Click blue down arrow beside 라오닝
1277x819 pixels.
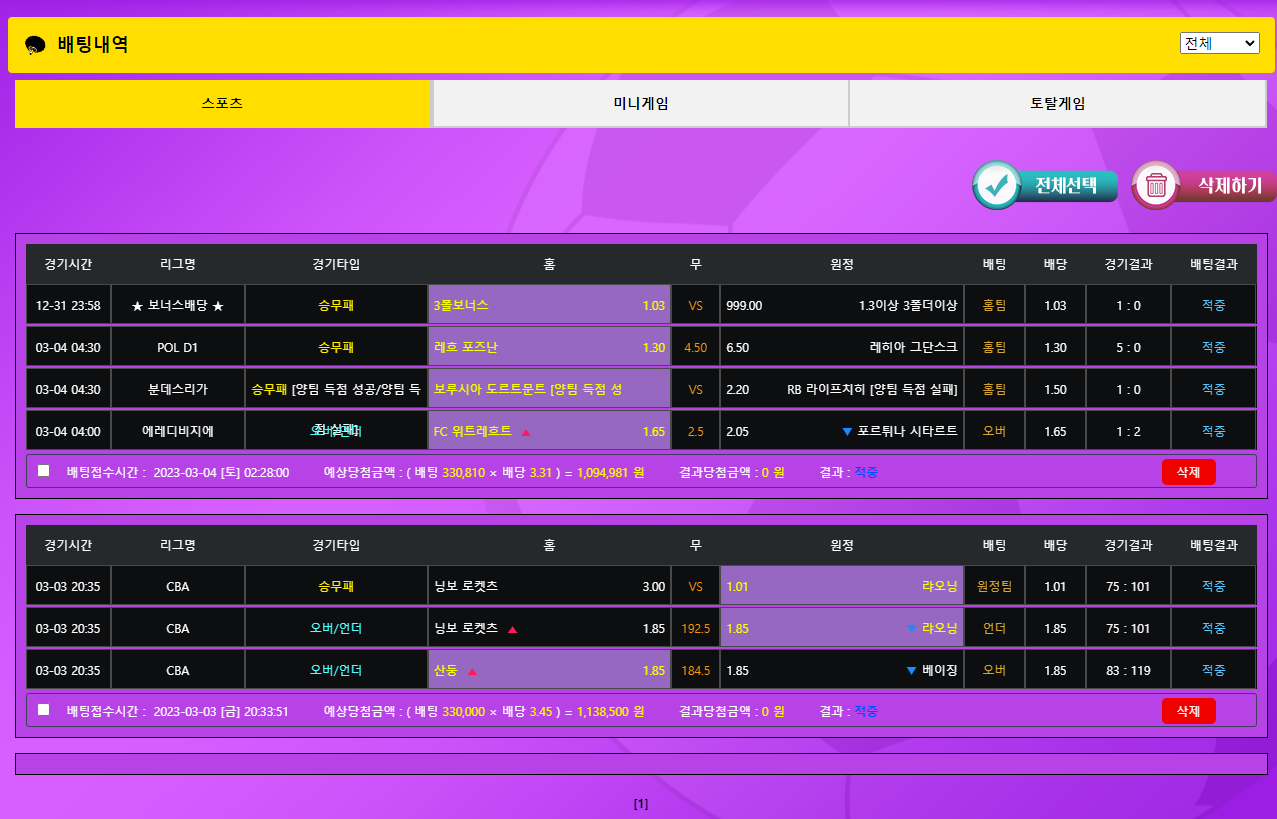pyautogui.click(x=911, y=629)
